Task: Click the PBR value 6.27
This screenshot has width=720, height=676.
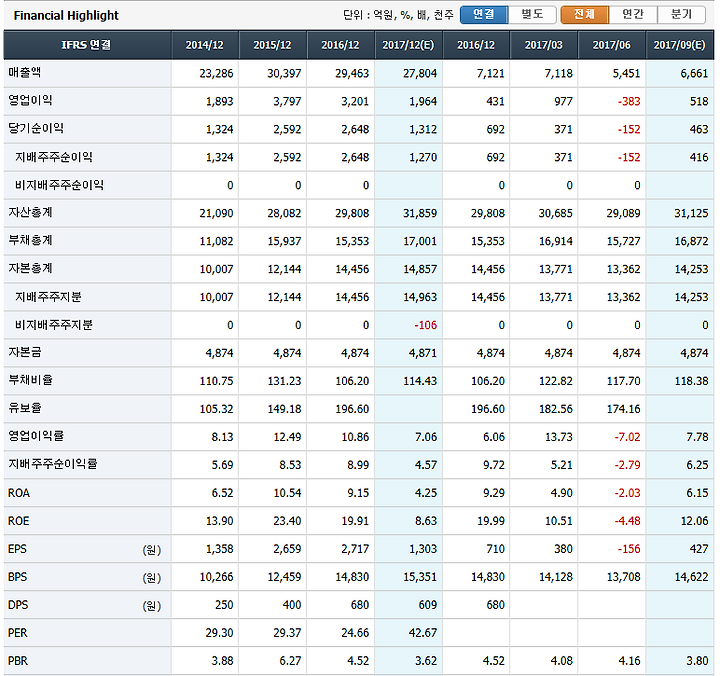Action: coord(290,661)
